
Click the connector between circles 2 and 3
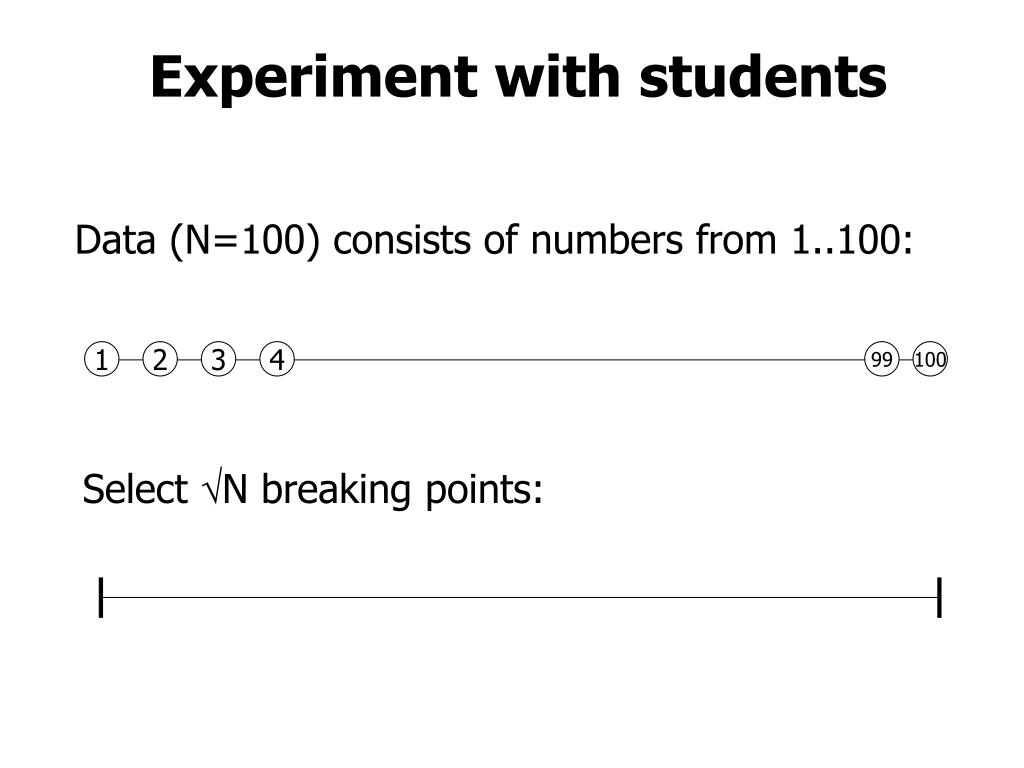[189, 359]
